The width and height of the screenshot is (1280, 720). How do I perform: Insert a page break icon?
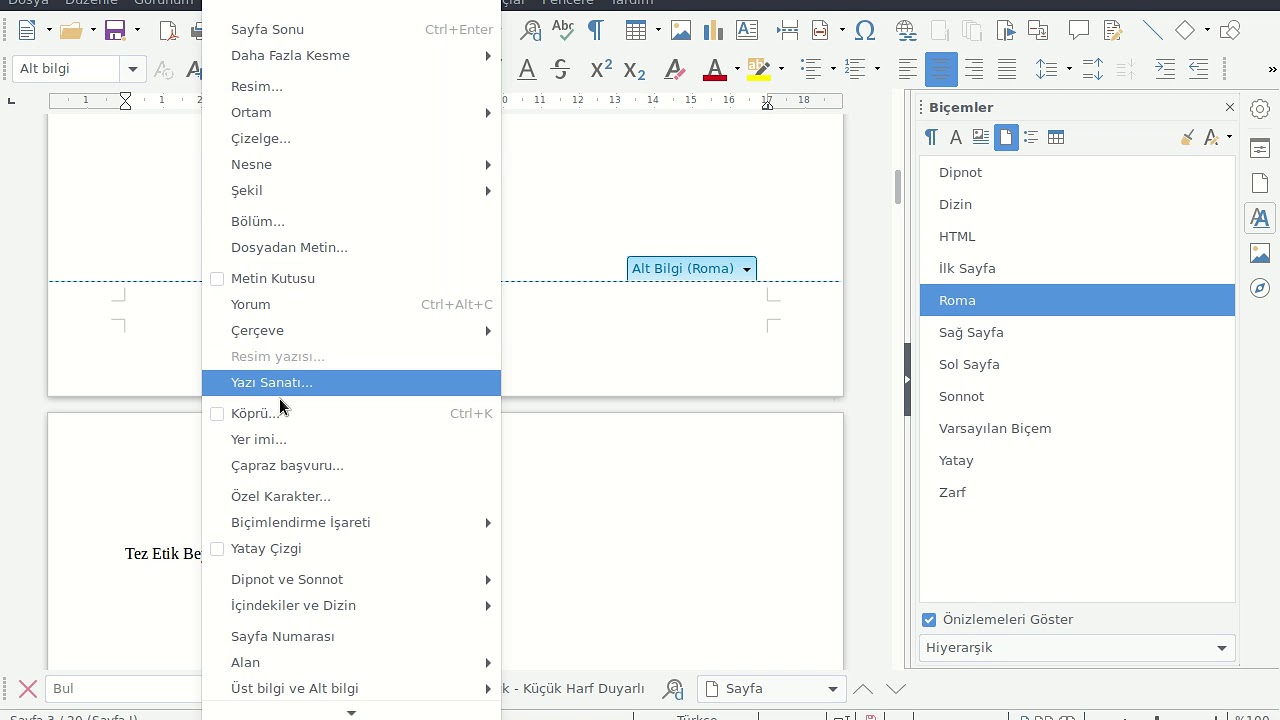click(x=787, y=31)
